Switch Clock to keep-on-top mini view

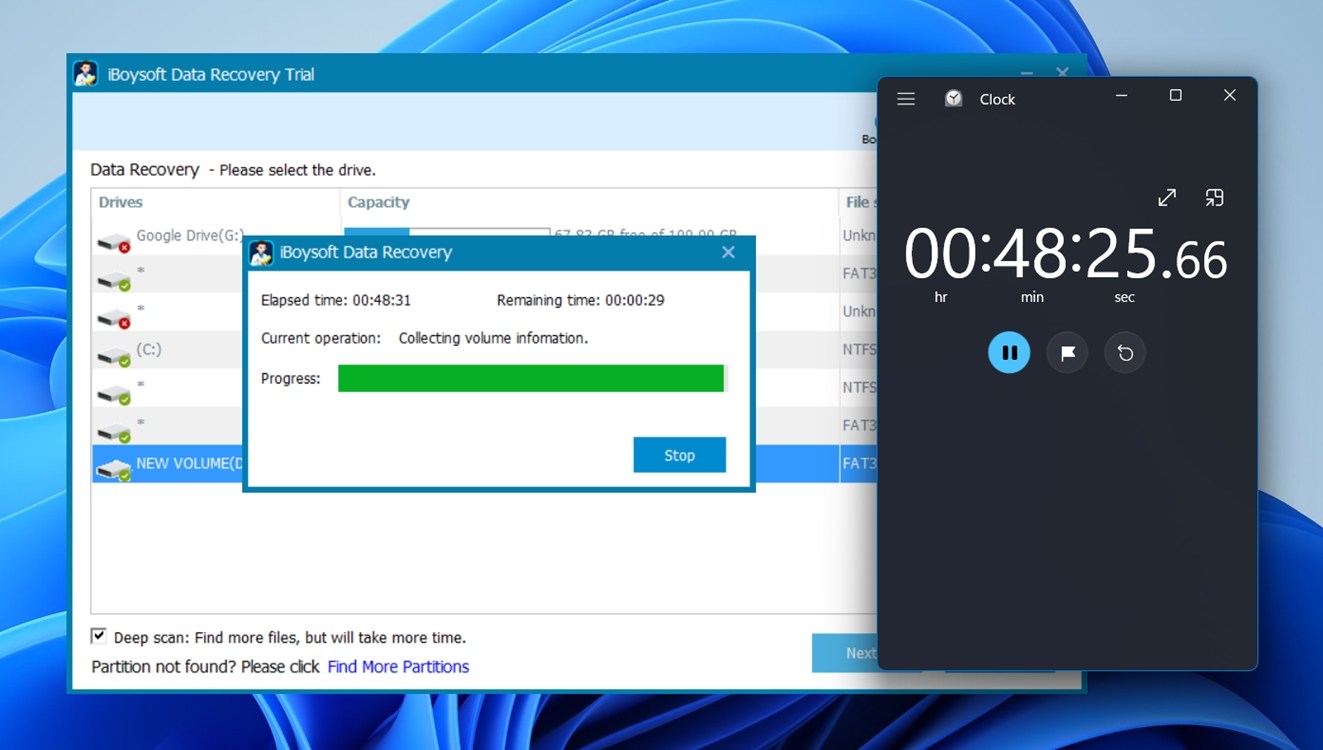[x=1214, y=198]
